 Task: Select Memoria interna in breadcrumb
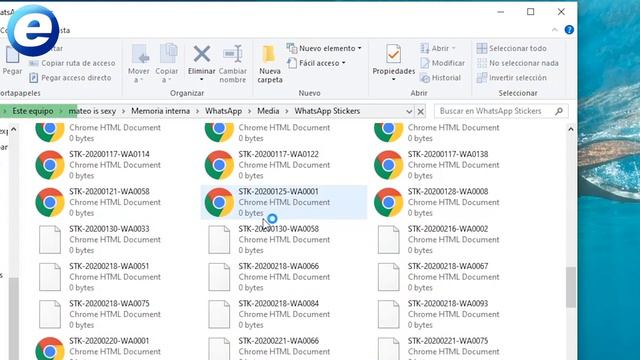[x=160, y=111]
